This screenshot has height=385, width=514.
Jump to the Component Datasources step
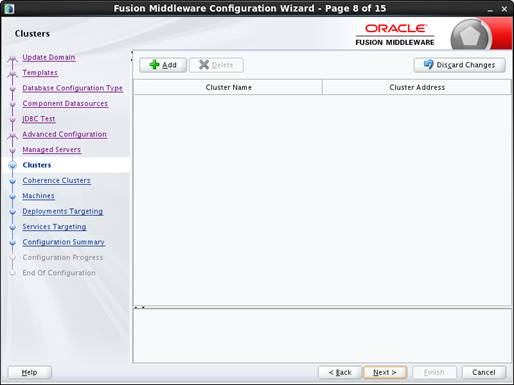coord(65,103)
